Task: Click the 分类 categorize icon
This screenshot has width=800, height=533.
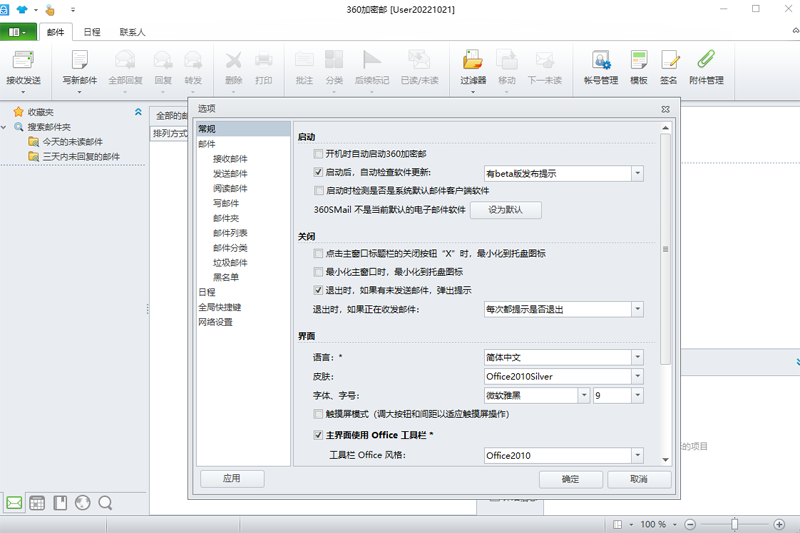Action: pyautogui.click(x=334, y=60)
